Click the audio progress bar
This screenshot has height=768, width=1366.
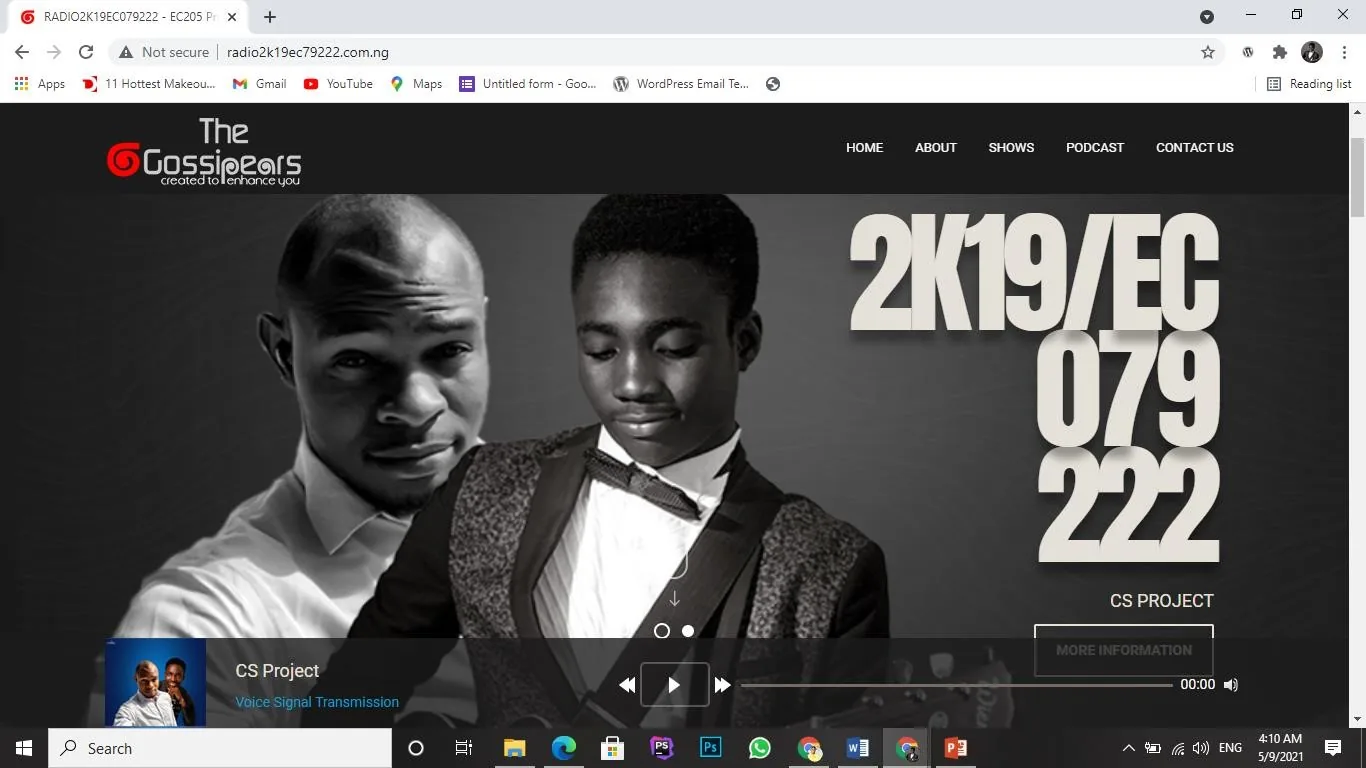coord(957,685)
